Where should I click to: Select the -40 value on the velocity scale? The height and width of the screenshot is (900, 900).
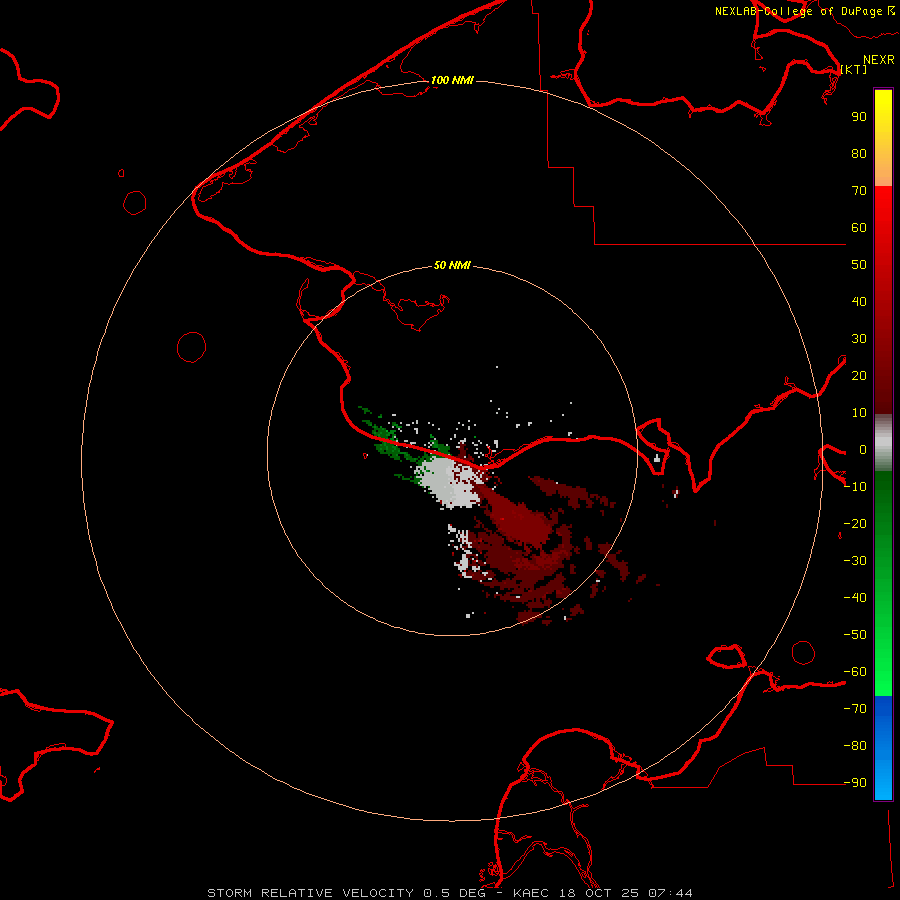tap(855, 598)
